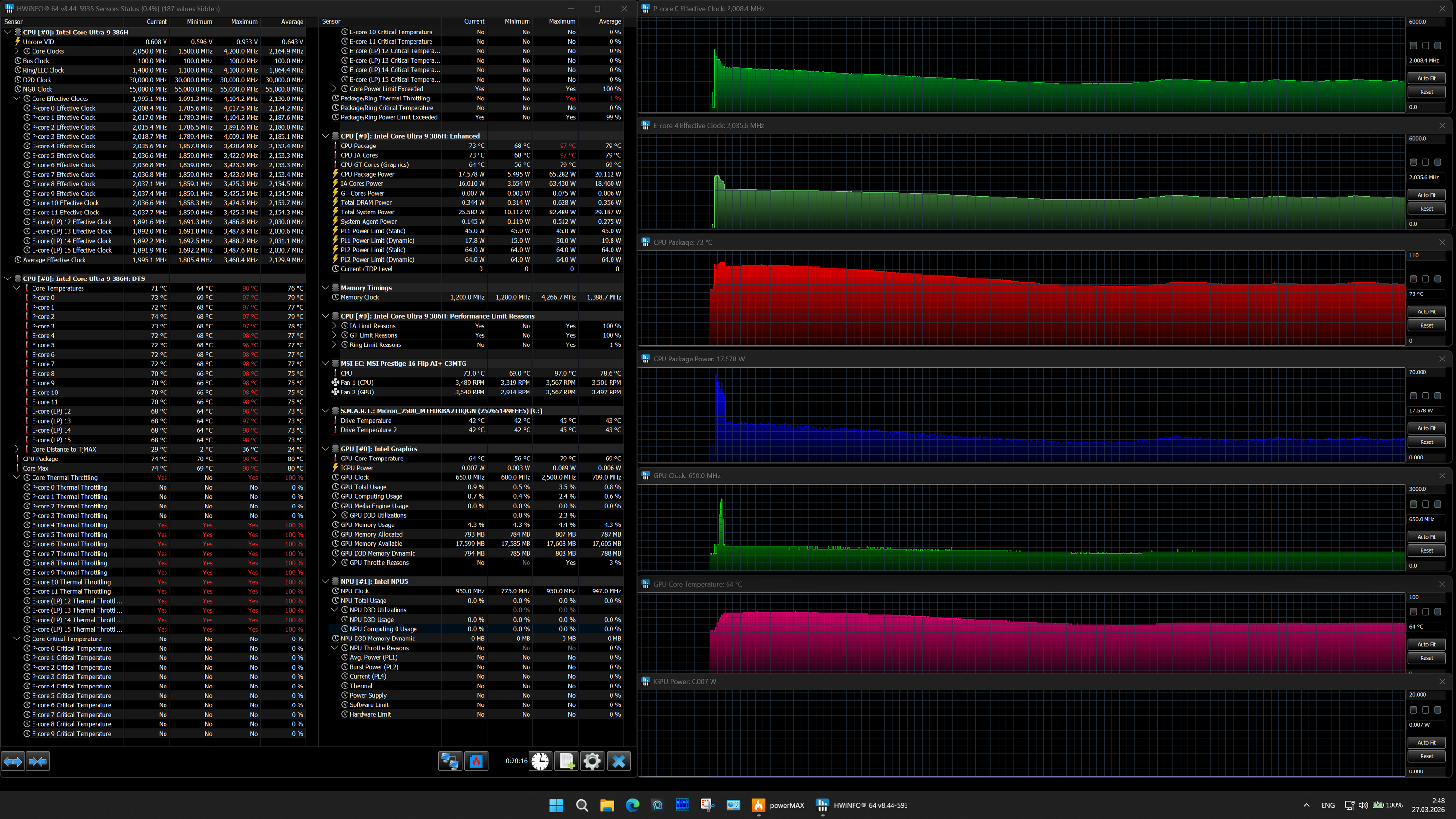Open sensor settings gear icon

(x=592, y=761)
